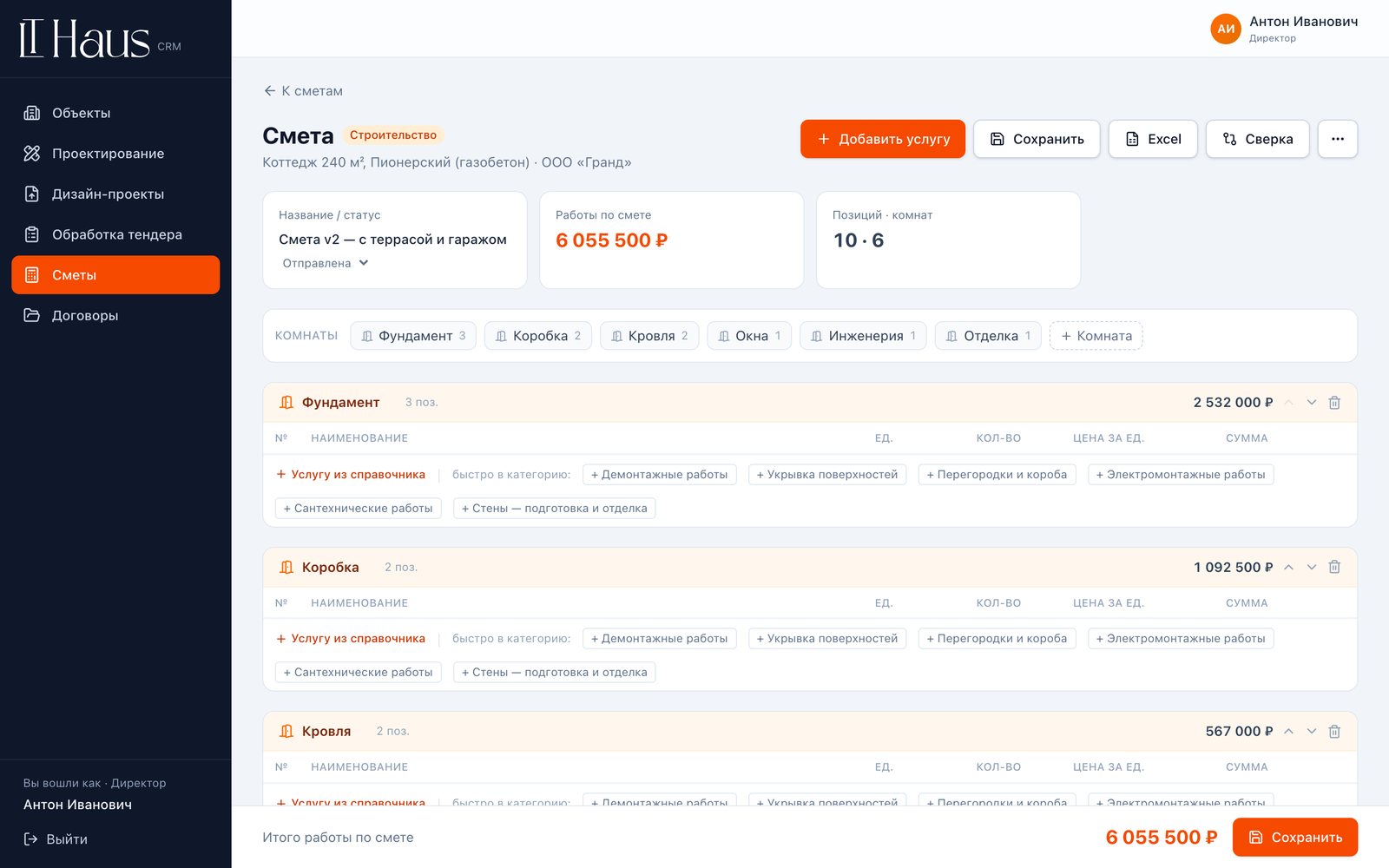Add Услугу из справочника in Фундамент
The image size is (1389, 868).
pos(351,475)
